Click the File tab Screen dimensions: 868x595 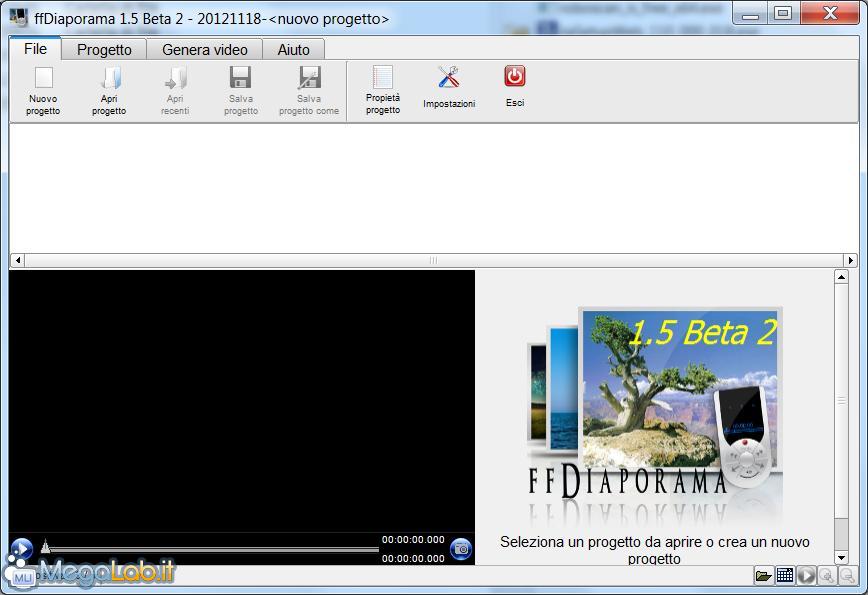[x=35, y=48]
